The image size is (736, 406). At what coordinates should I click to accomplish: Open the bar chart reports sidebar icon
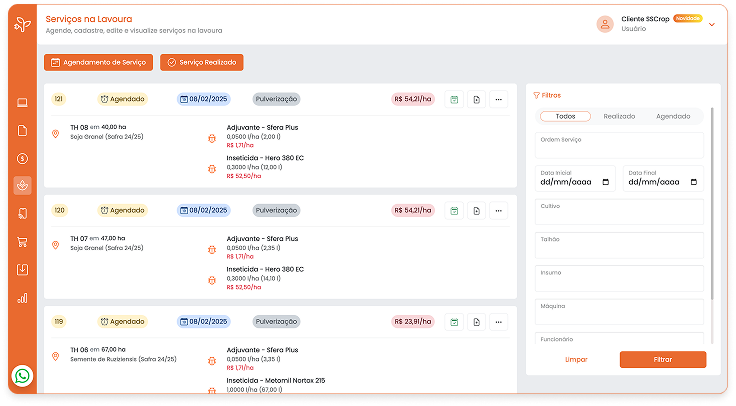pos(23,297)
